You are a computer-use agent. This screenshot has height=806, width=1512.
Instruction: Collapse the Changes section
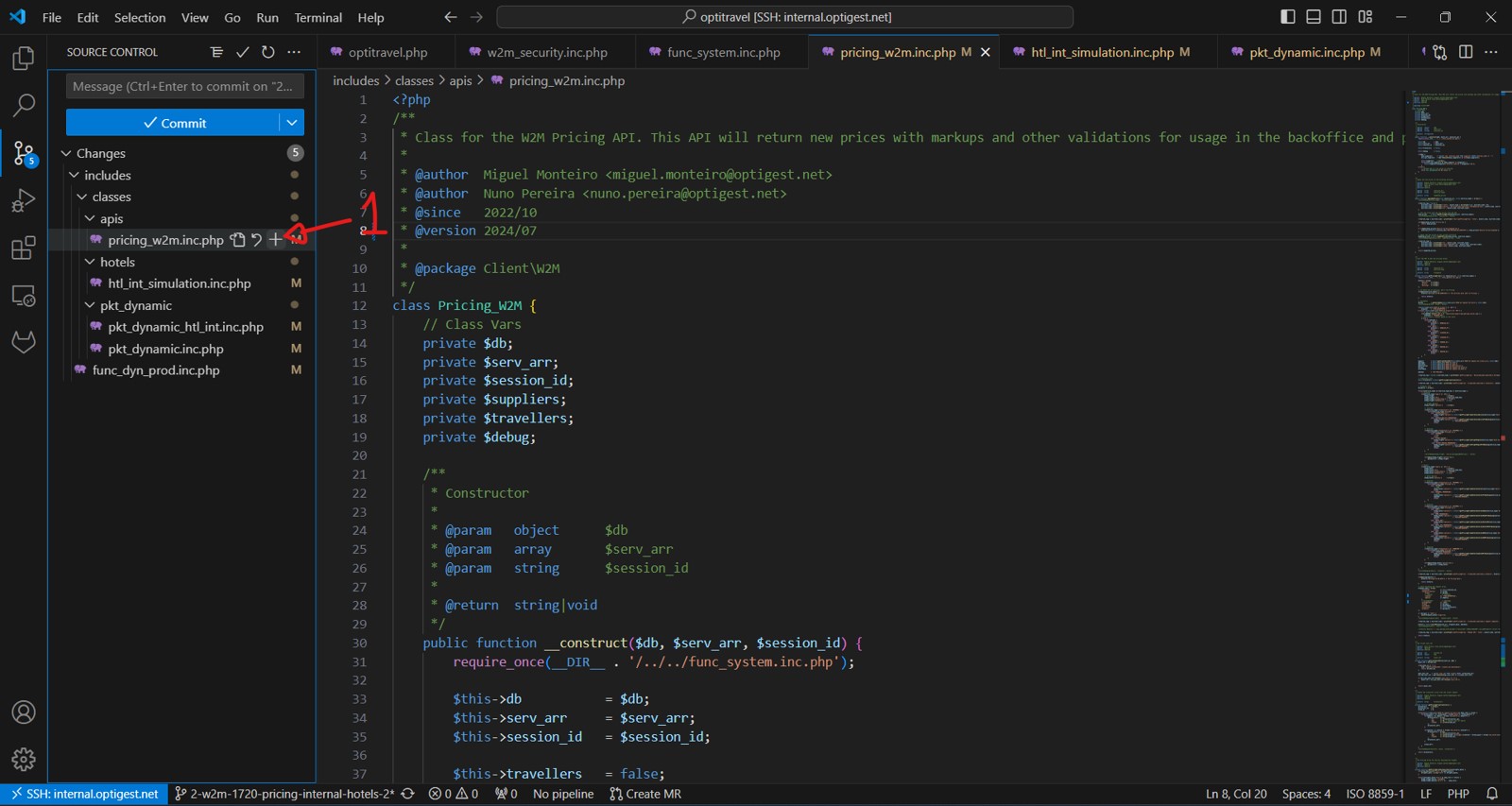pyautogui.click(x=67, y=153)
